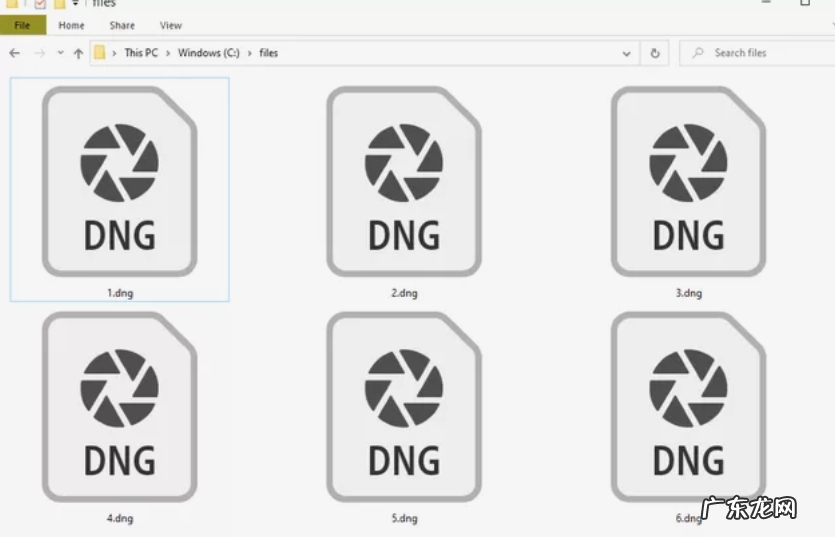Switch to the Home ribbon tab
This screenshot has width=835, height=537.
click(x=71, y=25)
